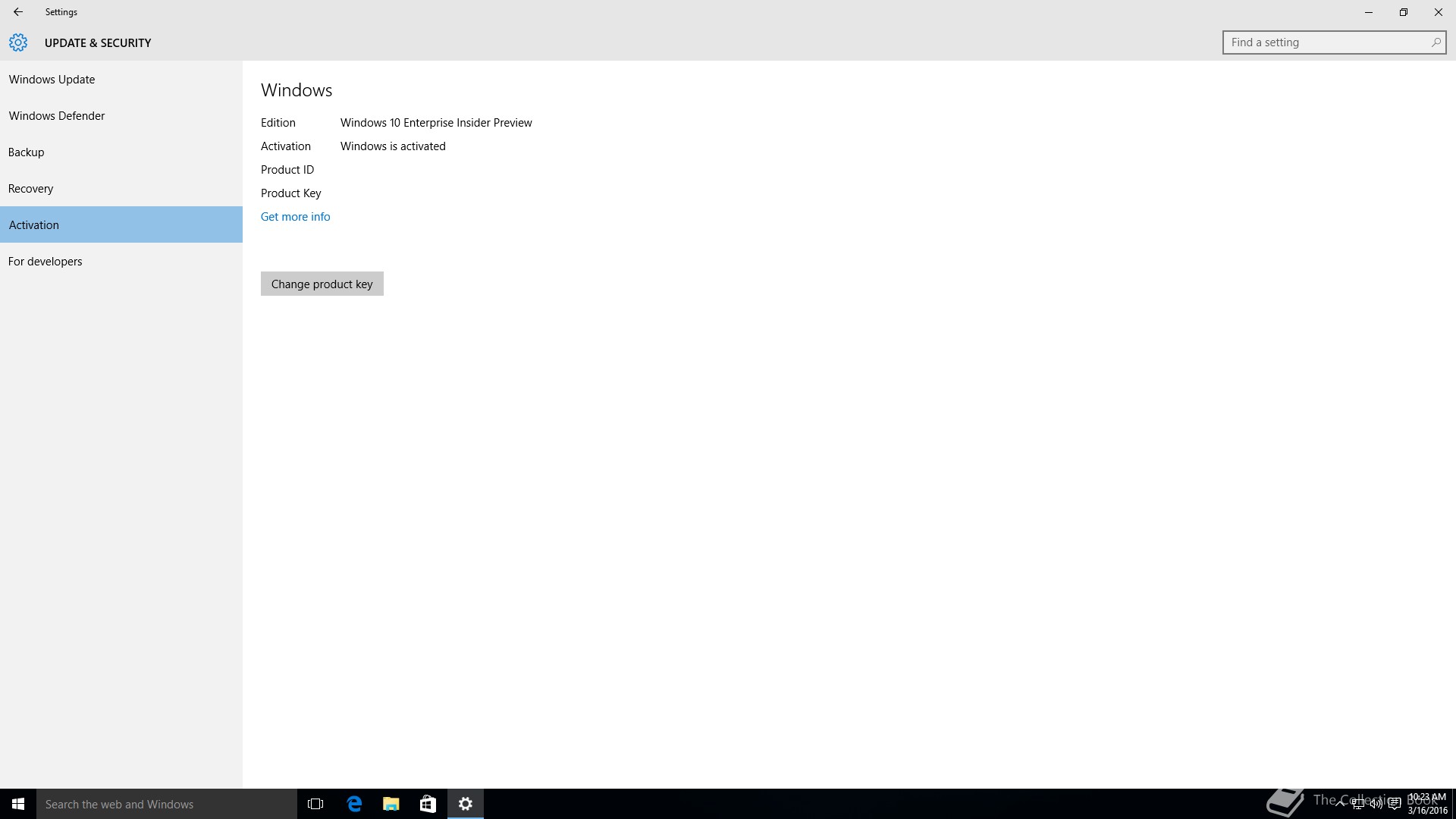
Task: Launch Microsoft Edge from the taskbar
Action: click(354, 804)
